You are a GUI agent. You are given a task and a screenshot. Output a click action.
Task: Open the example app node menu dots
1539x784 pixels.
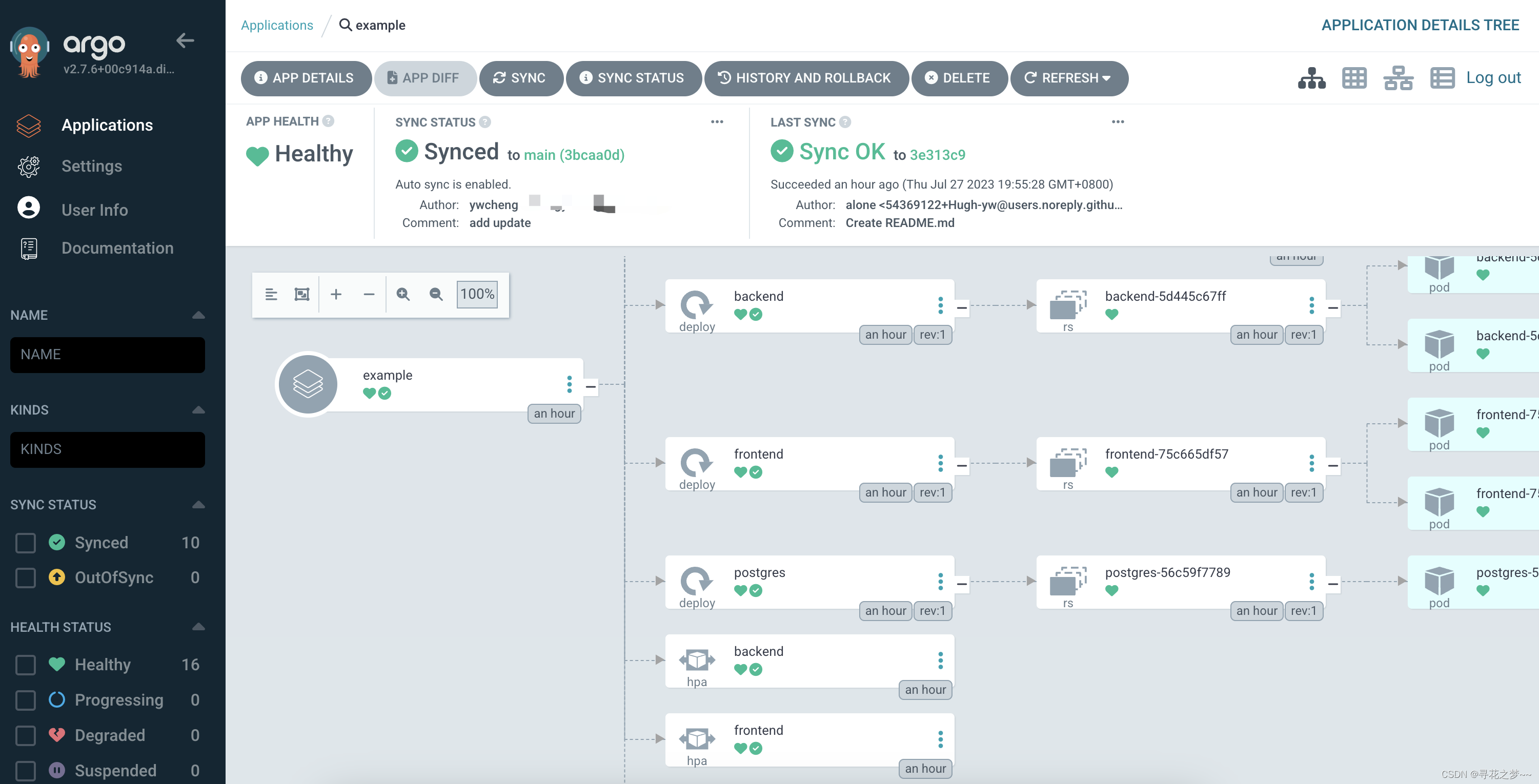coord(570,384)
